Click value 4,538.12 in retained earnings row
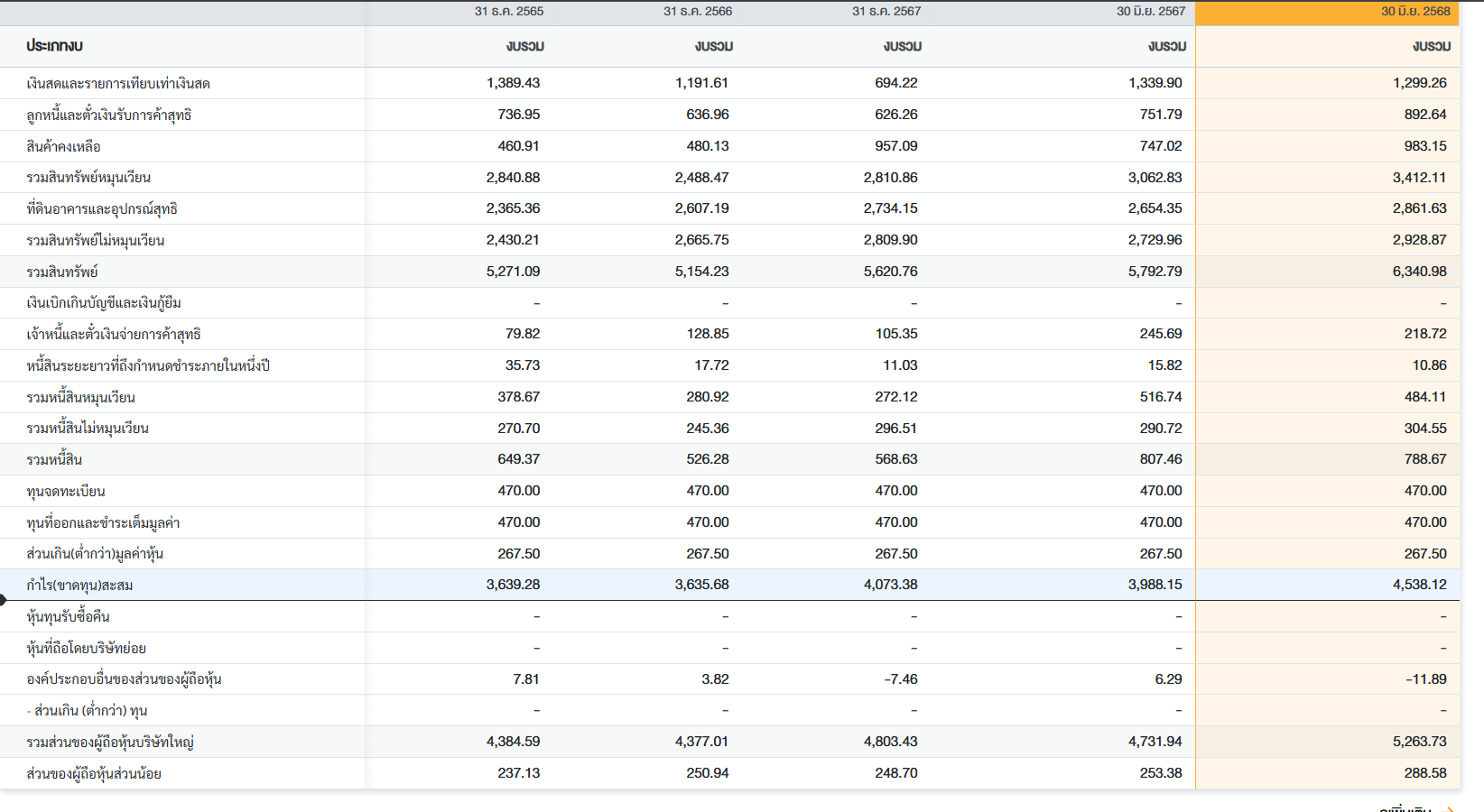Viewport: 1484px width, 812px height. (x=1419, y=585)
